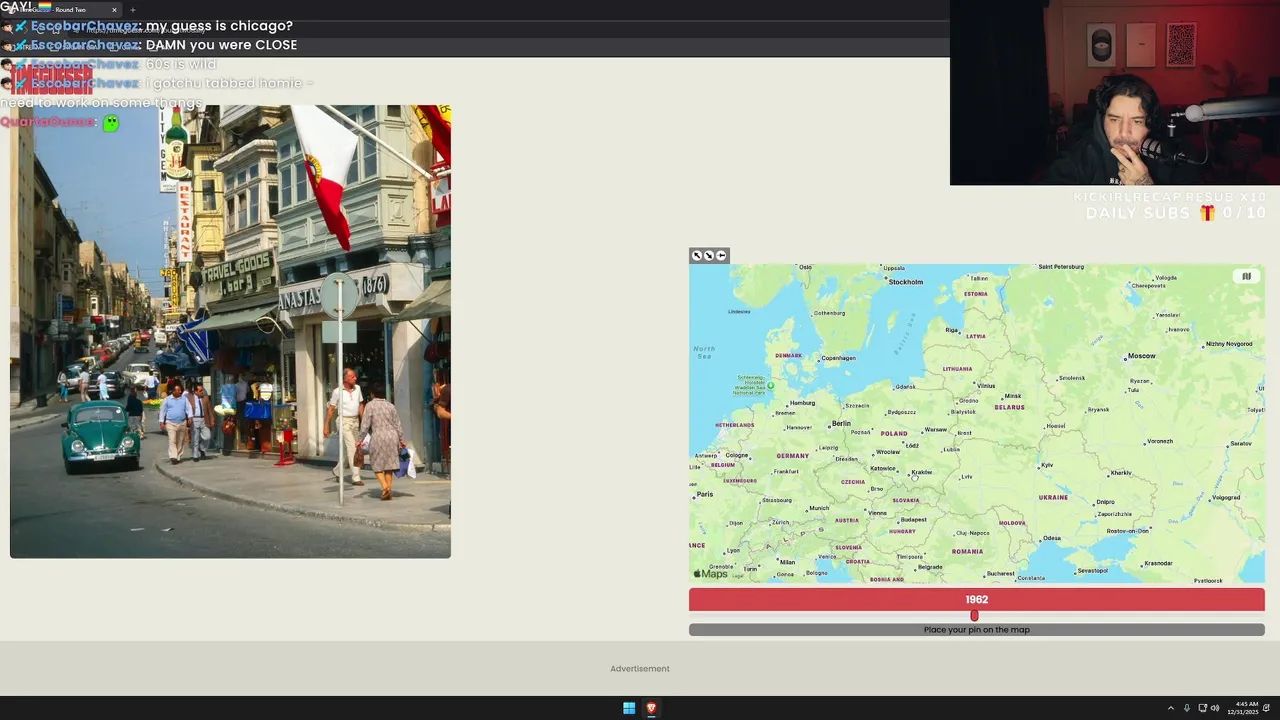Click Vienna on the map
1280x720 pixels.
pyautogui.click(x=877, y=513)
